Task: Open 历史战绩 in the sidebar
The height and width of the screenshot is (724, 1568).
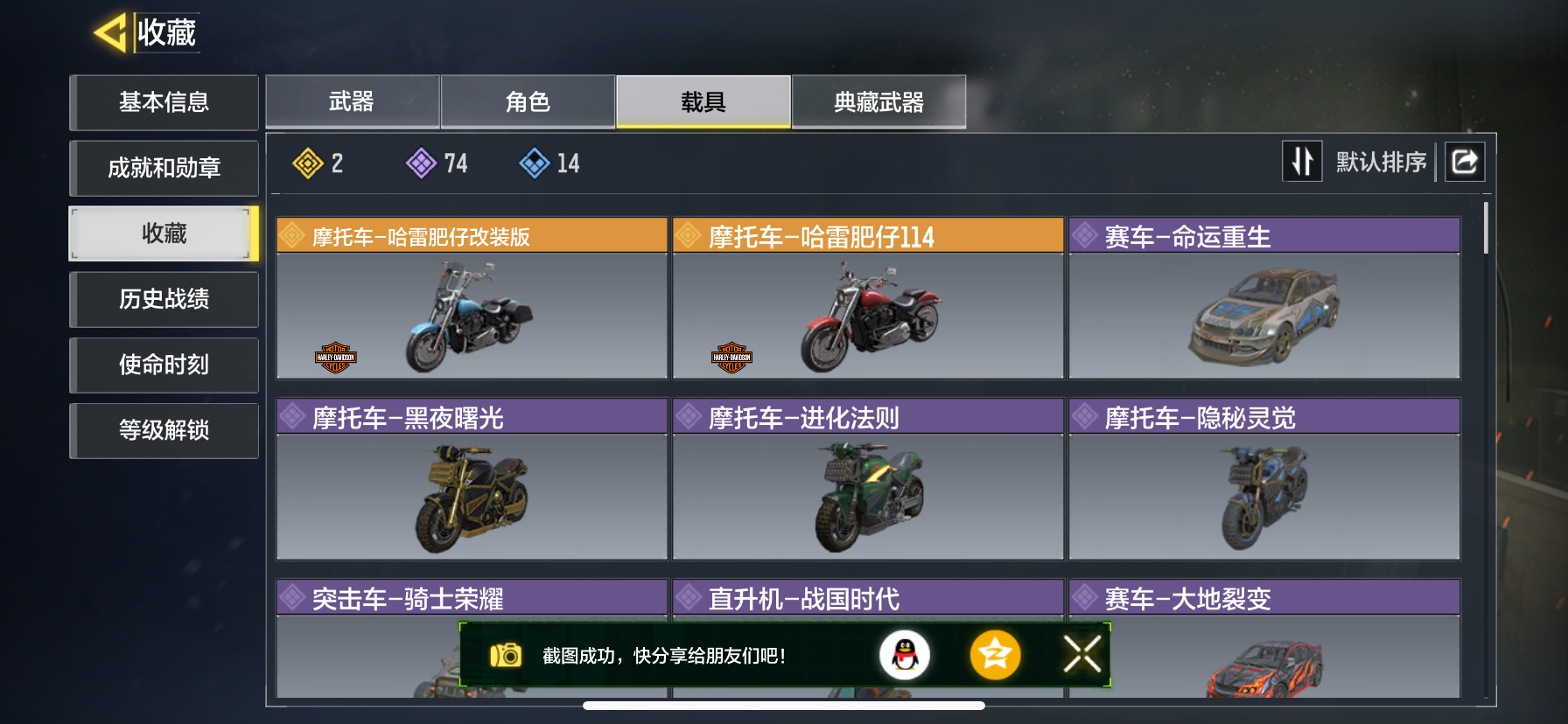Action: point(164,299)
